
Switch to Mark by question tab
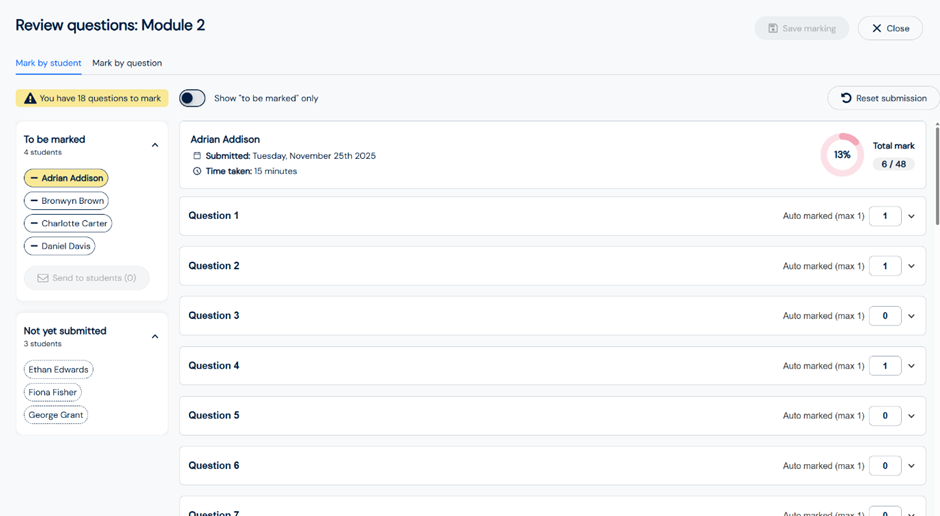click(127, 63)
